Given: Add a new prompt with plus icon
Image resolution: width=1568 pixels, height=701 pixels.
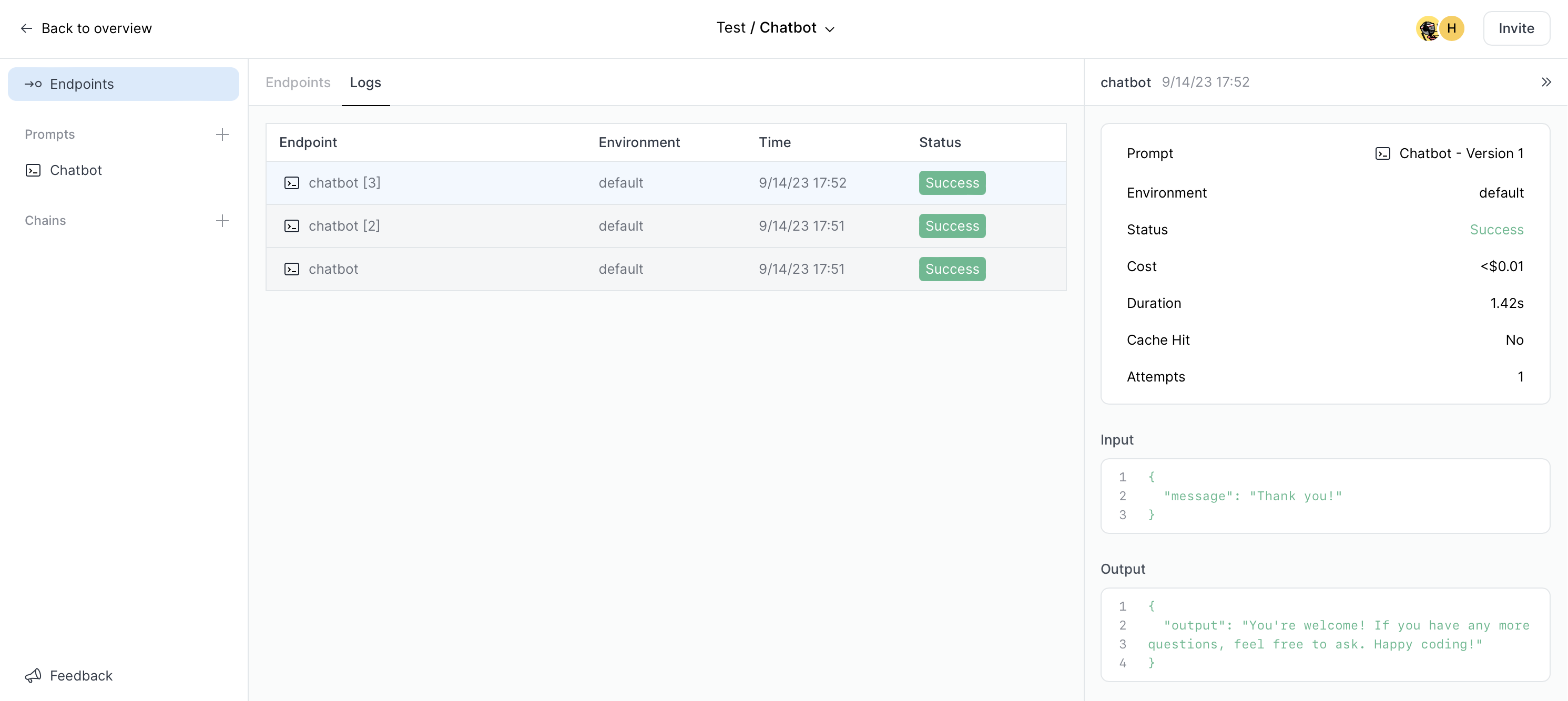Looking at the screenshot, I should [222, 135].
